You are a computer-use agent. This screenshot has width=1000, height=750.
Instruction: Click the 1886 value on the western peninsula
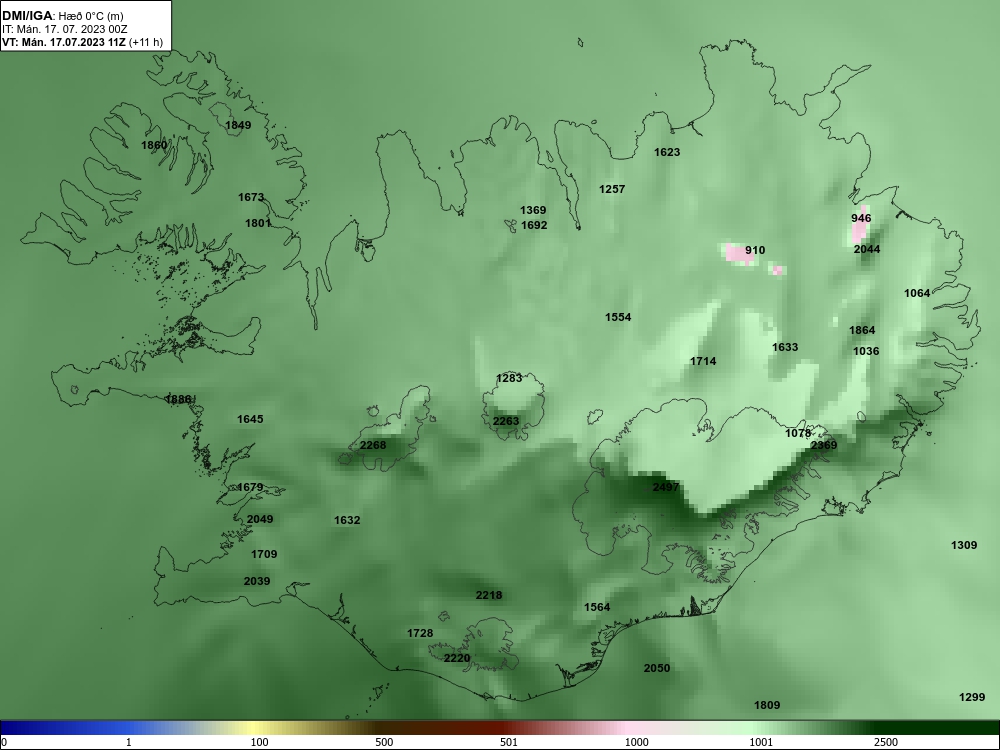[178, 400]
